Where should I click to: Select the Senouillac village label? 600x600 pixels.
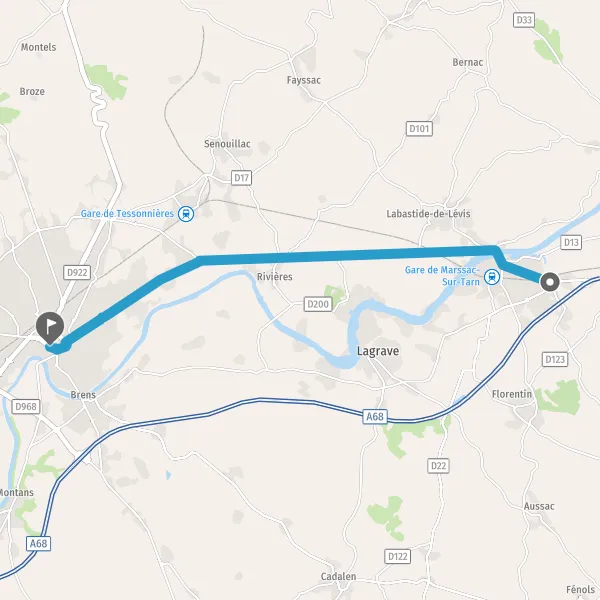point(227,144)
